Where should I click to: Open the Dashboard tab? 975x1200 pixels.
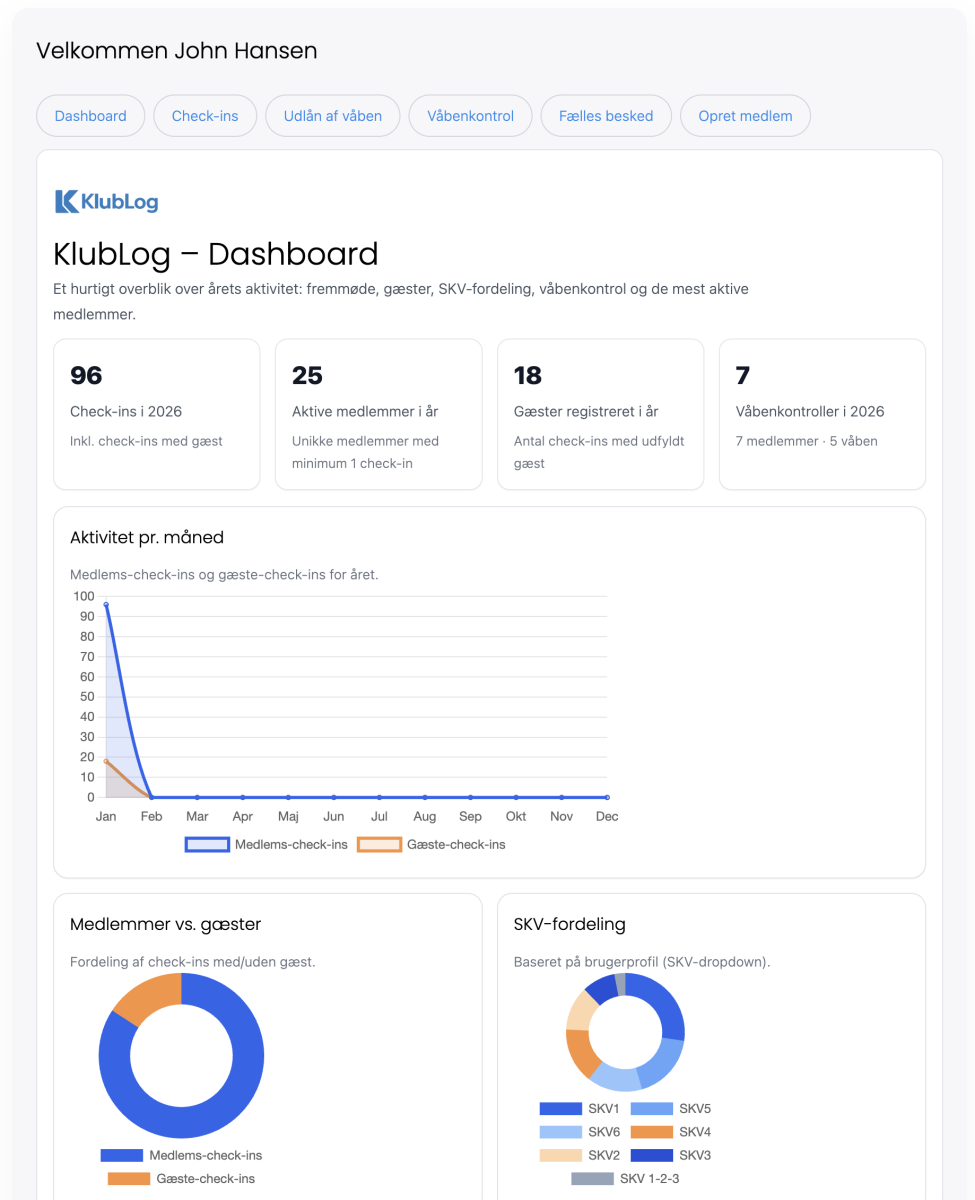(91, 116)
